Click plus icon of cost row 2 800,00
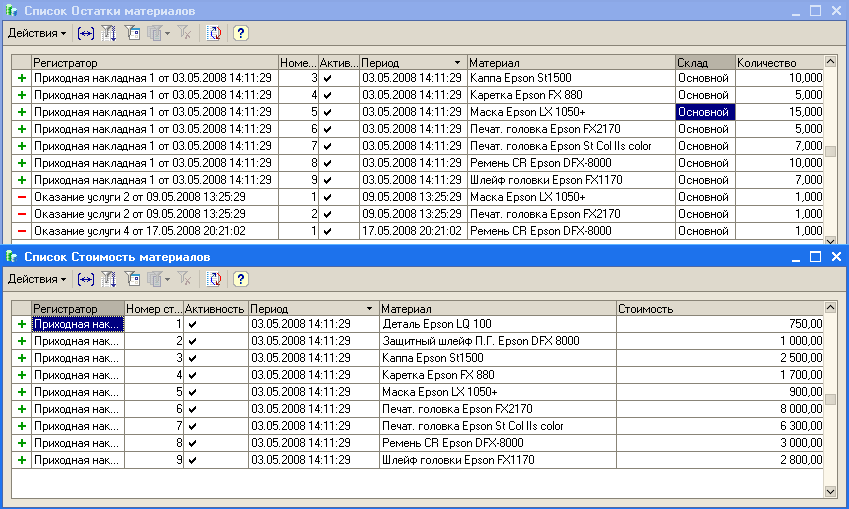The image size is (849, 509). (x=22, y=460)
